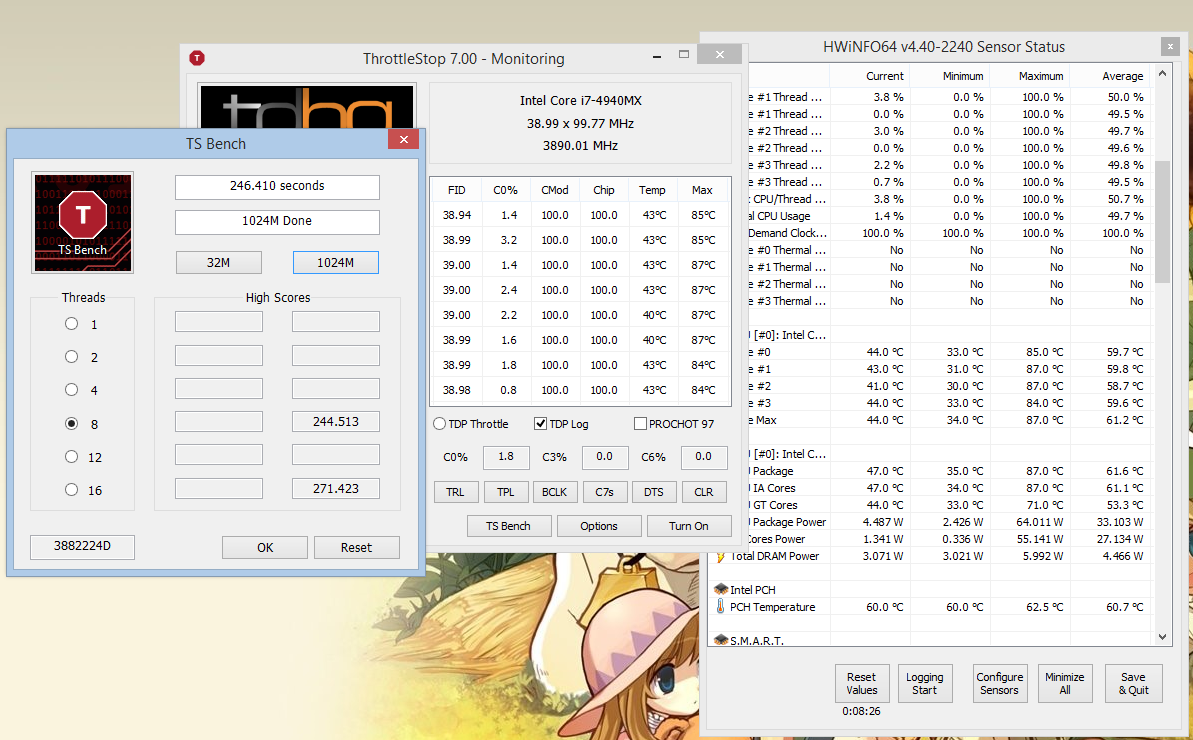The width and height of the screenshot is (1193, 740).
Task: Click the ThrottleStop banner logo image
Action: 307,106
